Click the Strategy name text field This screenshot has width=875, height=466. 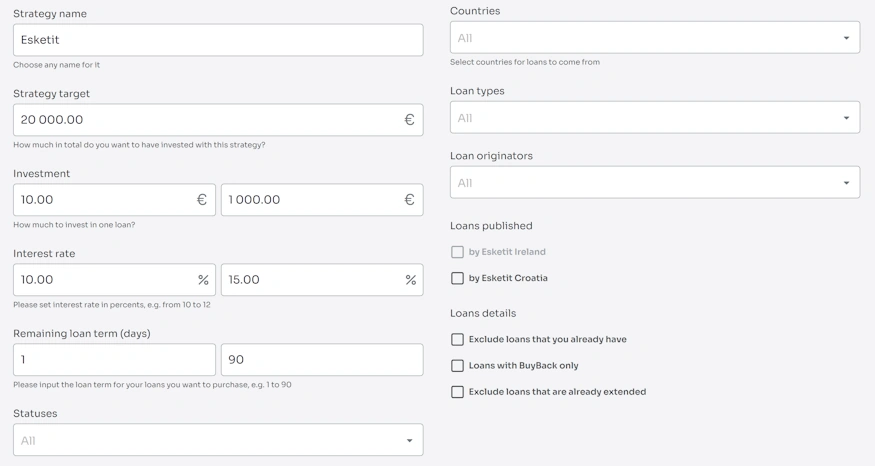click(x=217, y=40)
